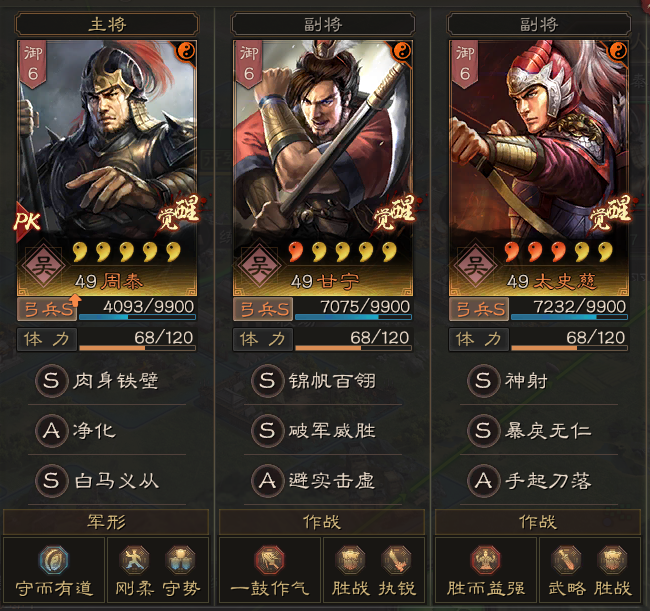Click 周泰's 弓兵S troop type label
Image resolution: width=650 pixels, height=611 pixels.
(x=47, y=309)
